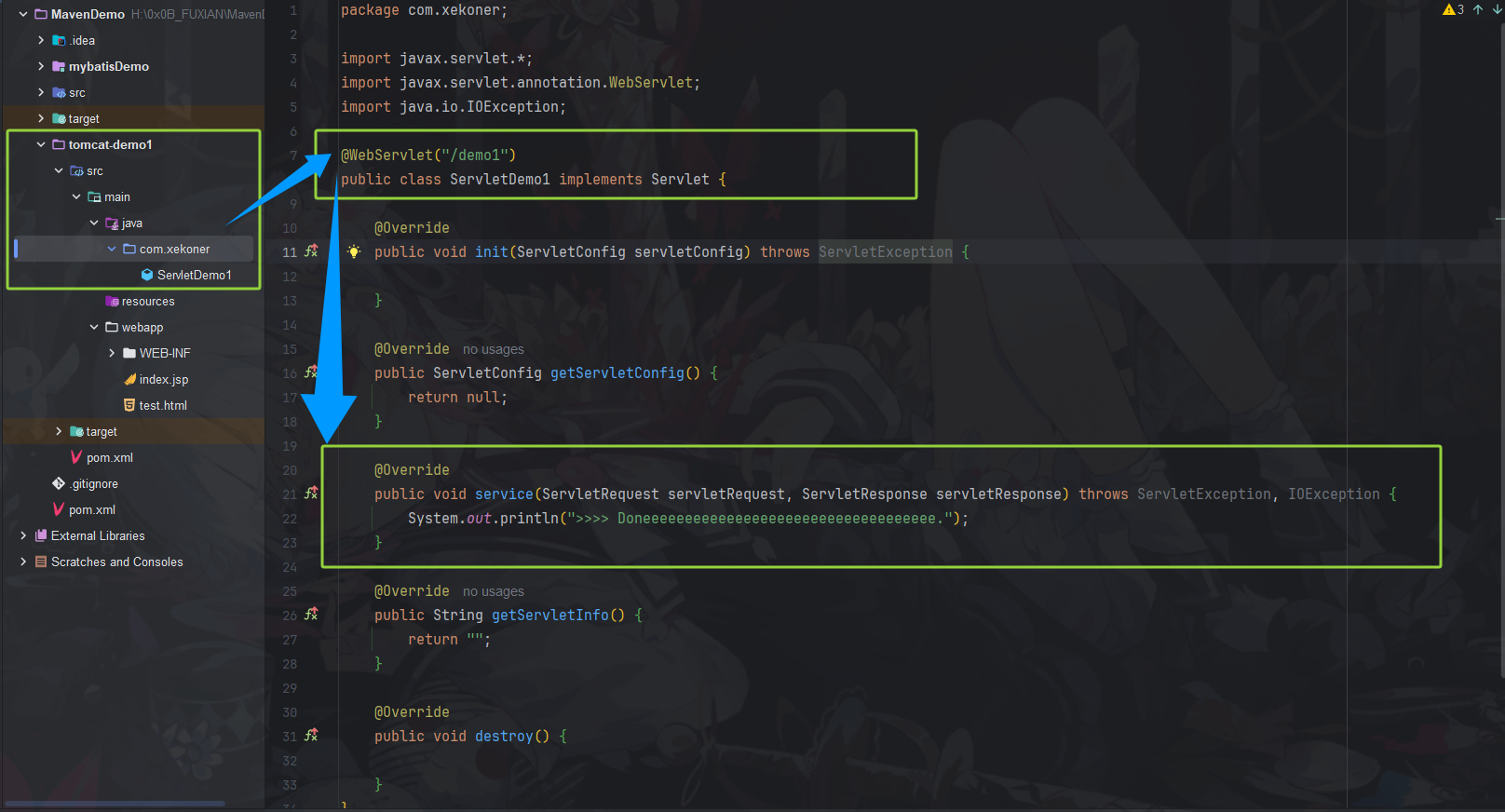Screen dimensions: 1505x812
Task: Expand the top-level target folder
Action: pyautogui.click(x=41, y=118)
